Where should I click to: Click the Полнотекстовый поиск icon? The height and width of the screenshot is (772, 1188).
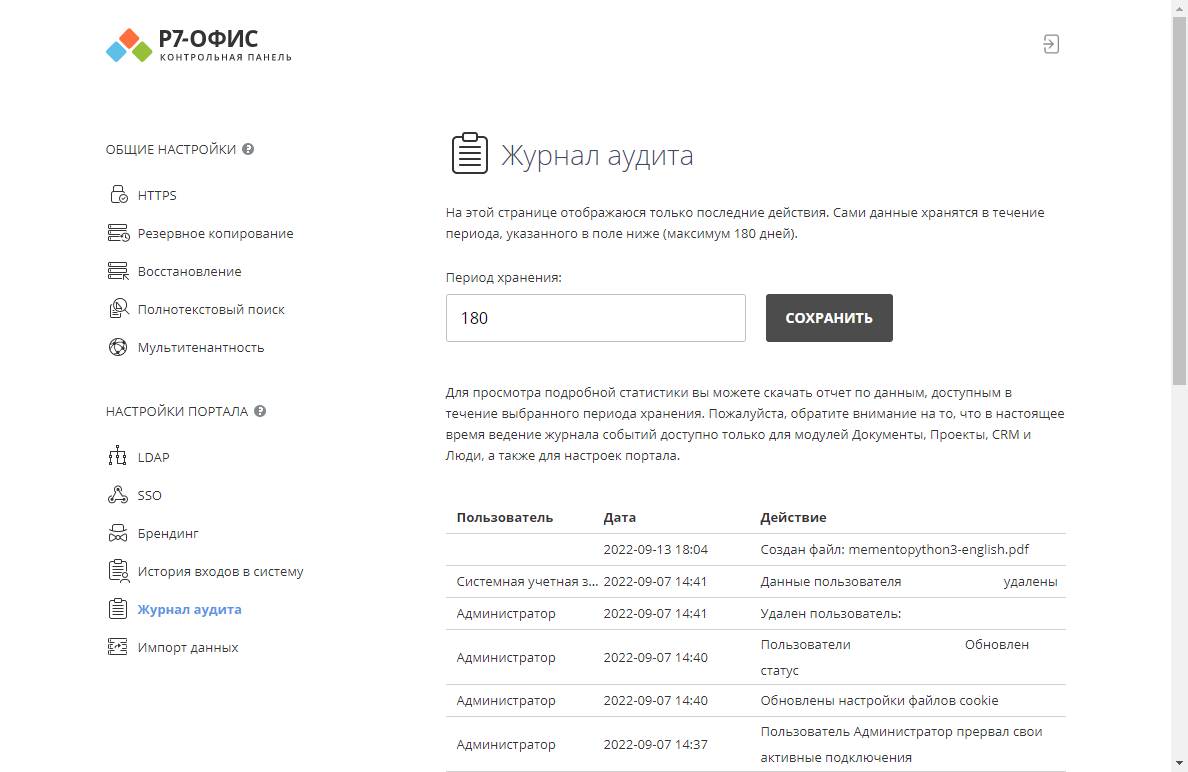pyautogui.click(x=118, y=309)
